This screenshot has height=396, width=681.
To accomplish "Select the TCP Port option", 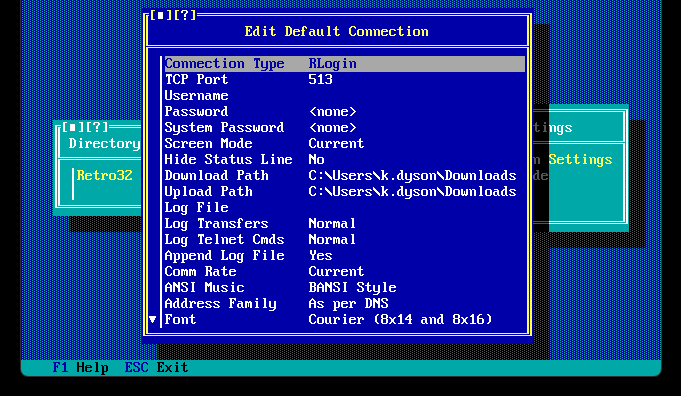I will click(x=345, y=79).
